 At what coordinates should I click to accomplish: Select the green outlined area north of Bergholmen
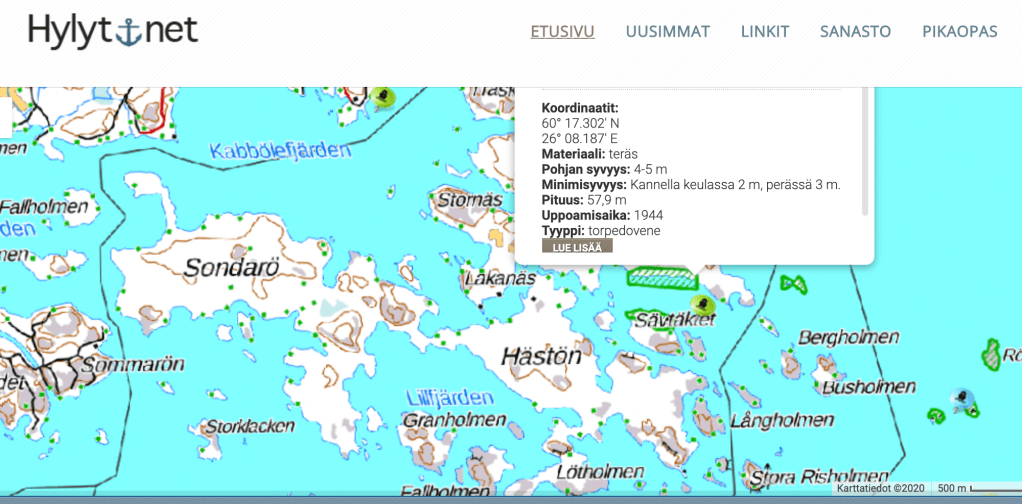(793, 284)
